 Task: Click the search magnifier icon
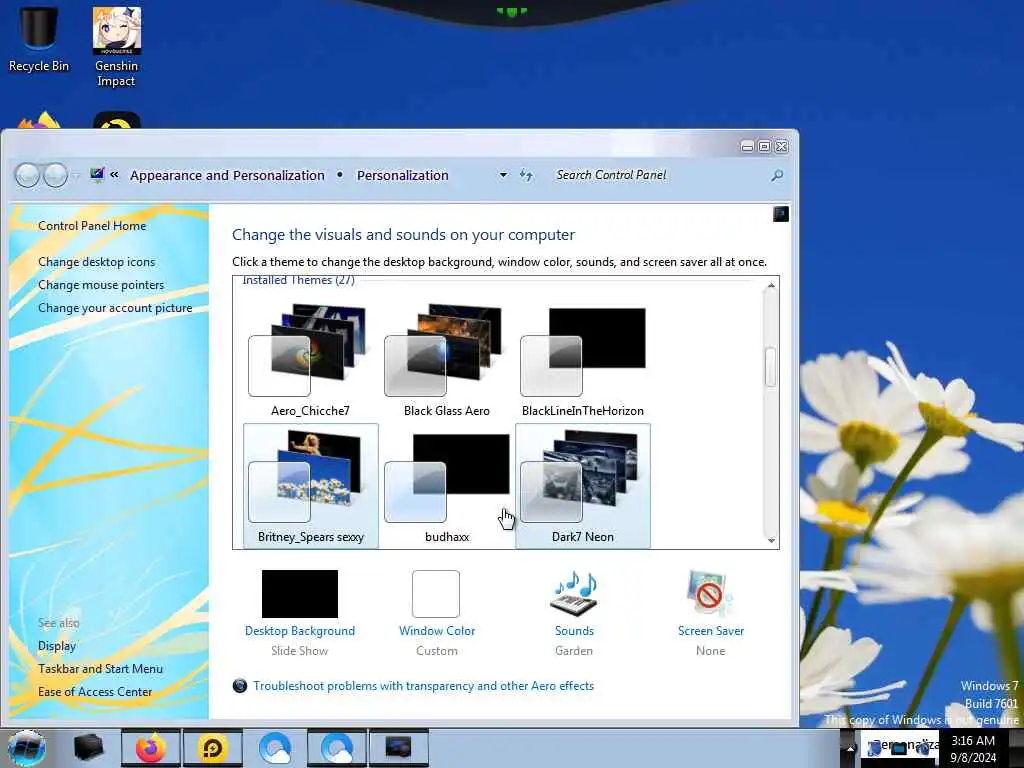coord(777,175)
